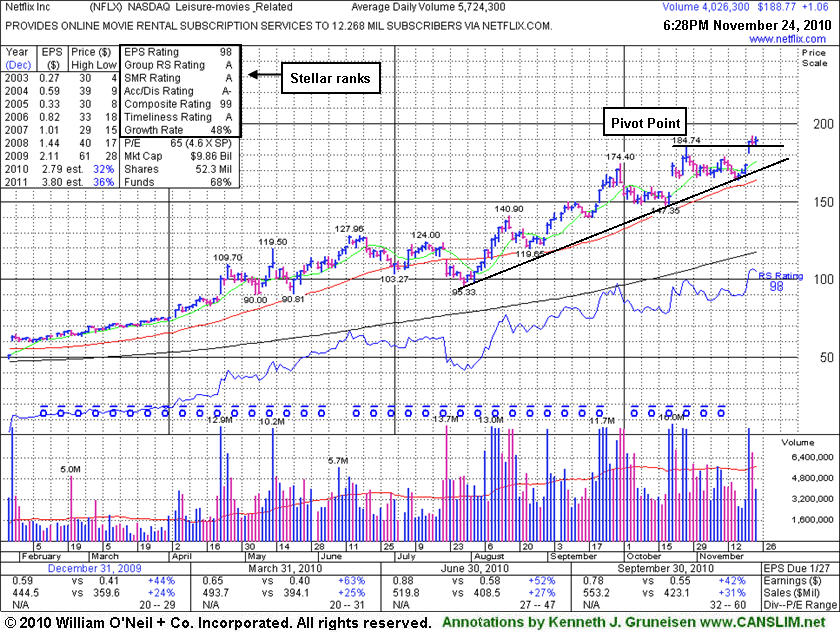The height and width of the screenshot is (635, 840).
Task: Select the 2009 yearly EPS row
Action: (61, 156)
